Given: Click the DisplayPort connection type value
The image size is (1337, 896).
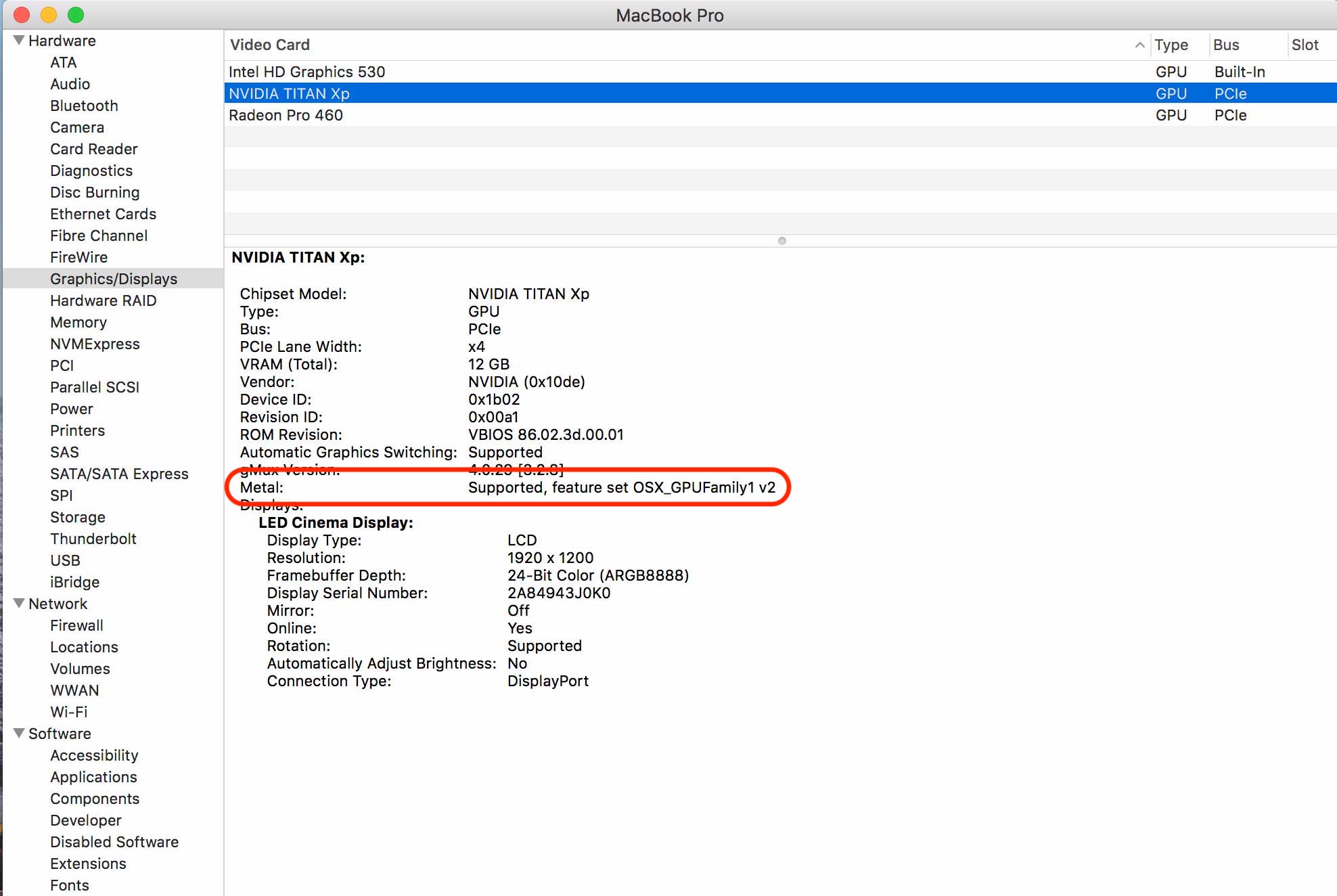Looking at the screenshot, I should [x=548, y=681].
